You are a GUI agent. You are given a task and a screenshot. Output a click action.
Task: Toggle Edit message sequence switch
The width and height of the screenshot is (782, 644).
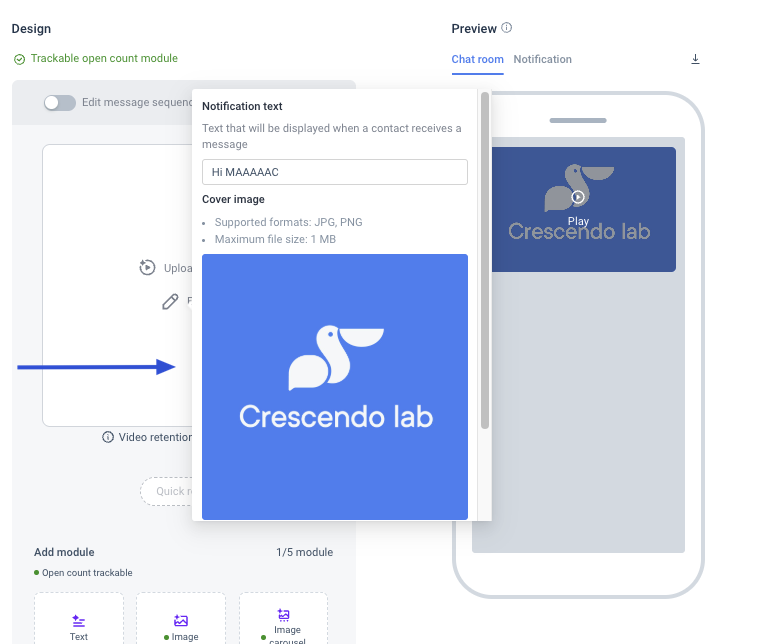coord(59,103)
